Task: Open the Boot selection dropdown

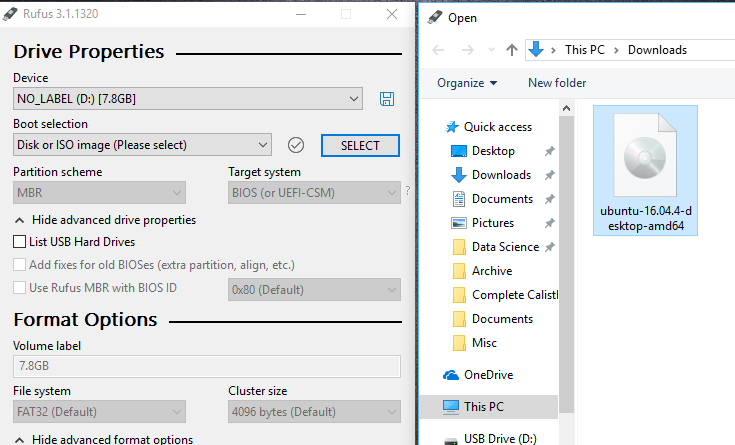Action: (142, 145)
